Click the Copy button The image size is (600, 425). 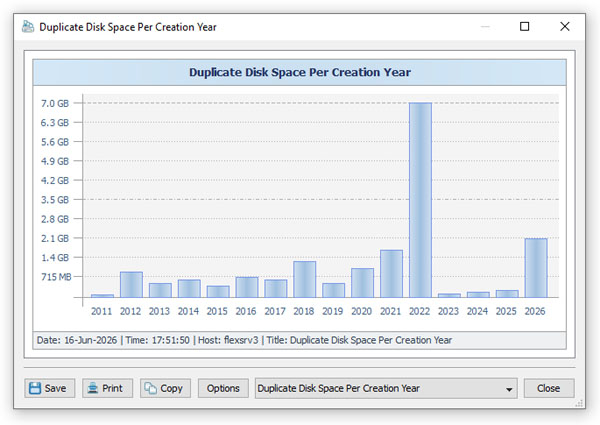pos(165,388)
